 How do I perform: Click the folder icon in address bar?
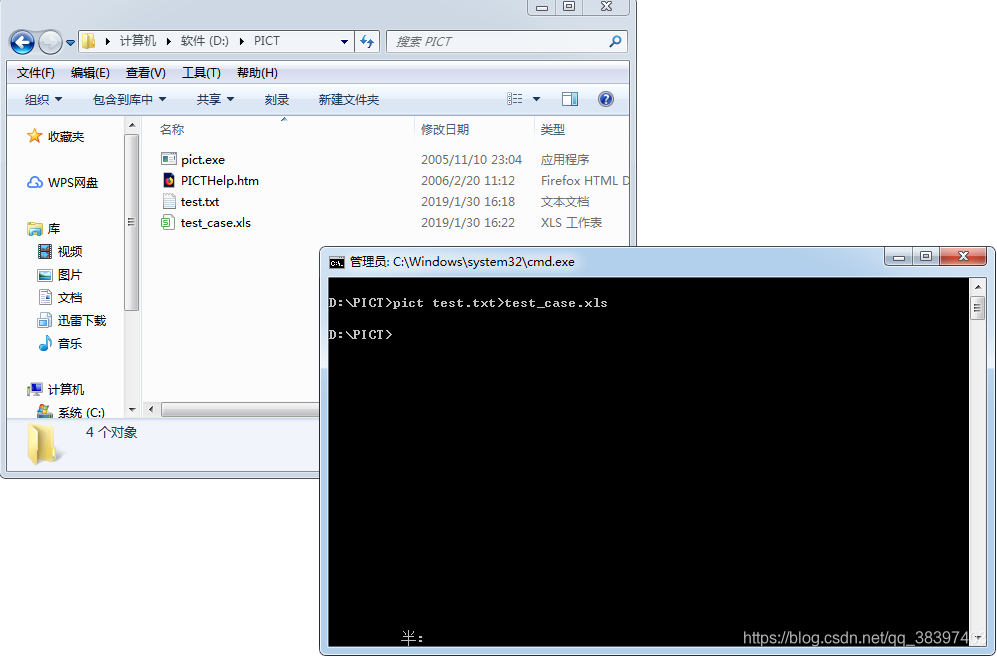click(x=88, y=41)
